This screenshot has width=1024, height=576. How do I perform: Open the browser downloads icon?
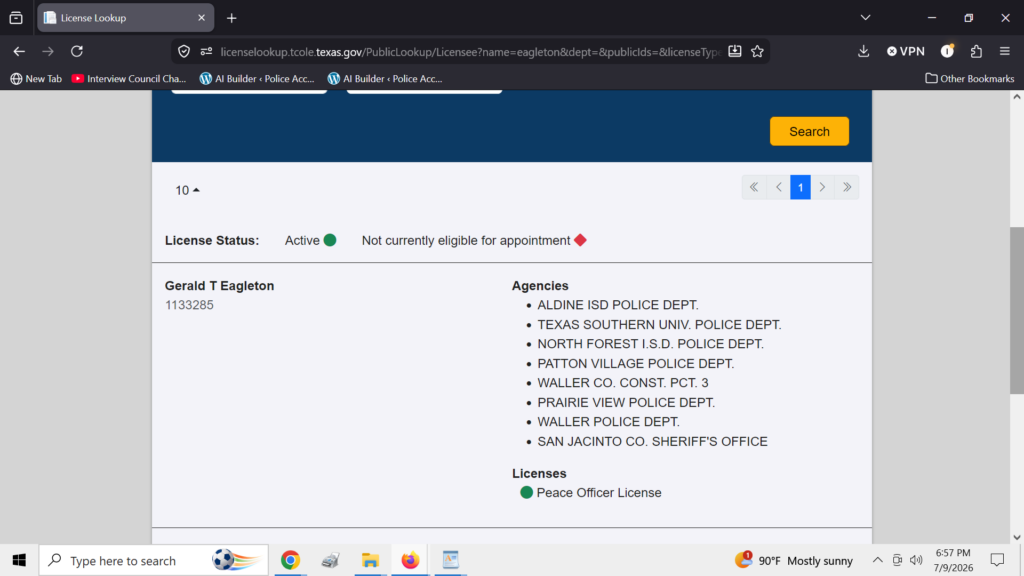pyautogui.click(x=863, y=51)
